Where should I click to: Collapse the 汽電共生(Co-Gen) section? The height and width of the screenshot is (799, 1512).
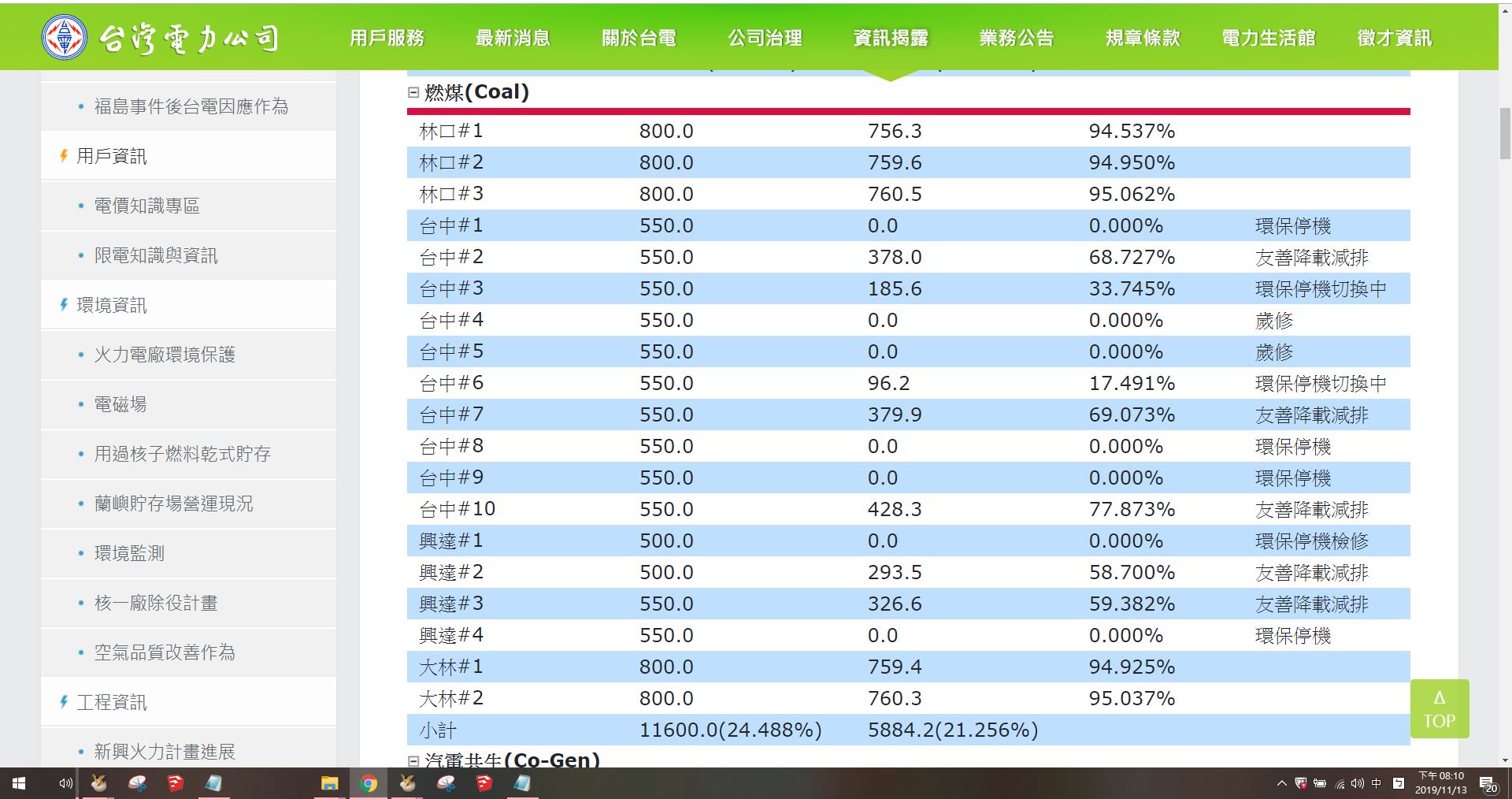point(413,760)
